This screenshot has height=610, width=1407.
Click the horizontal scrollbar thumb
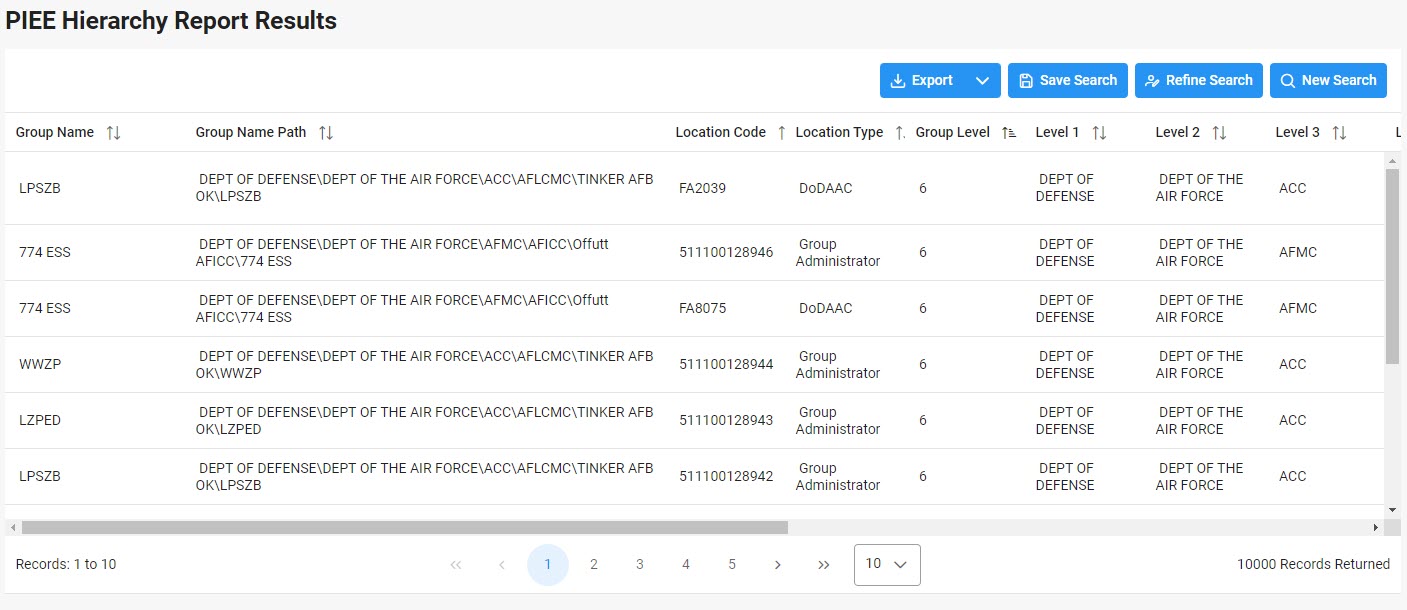coord(404,527)
